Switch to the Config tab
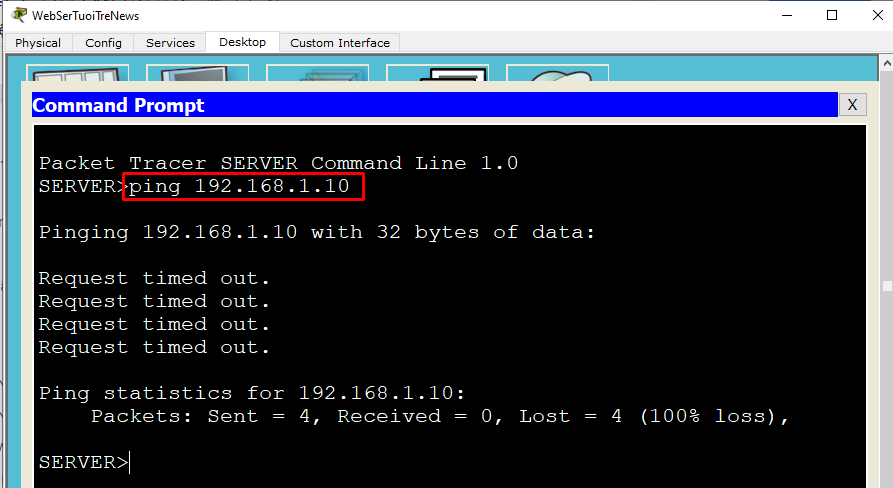 103,43
